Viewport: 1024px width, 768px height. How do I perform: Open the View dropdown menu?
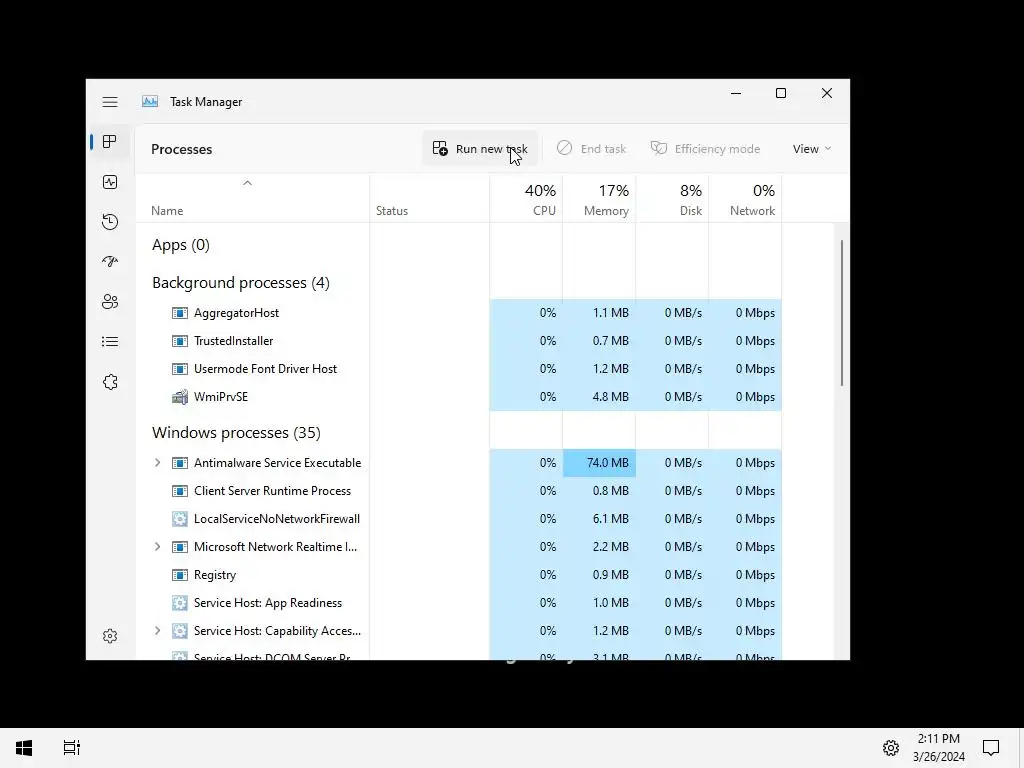click(812, 149)
